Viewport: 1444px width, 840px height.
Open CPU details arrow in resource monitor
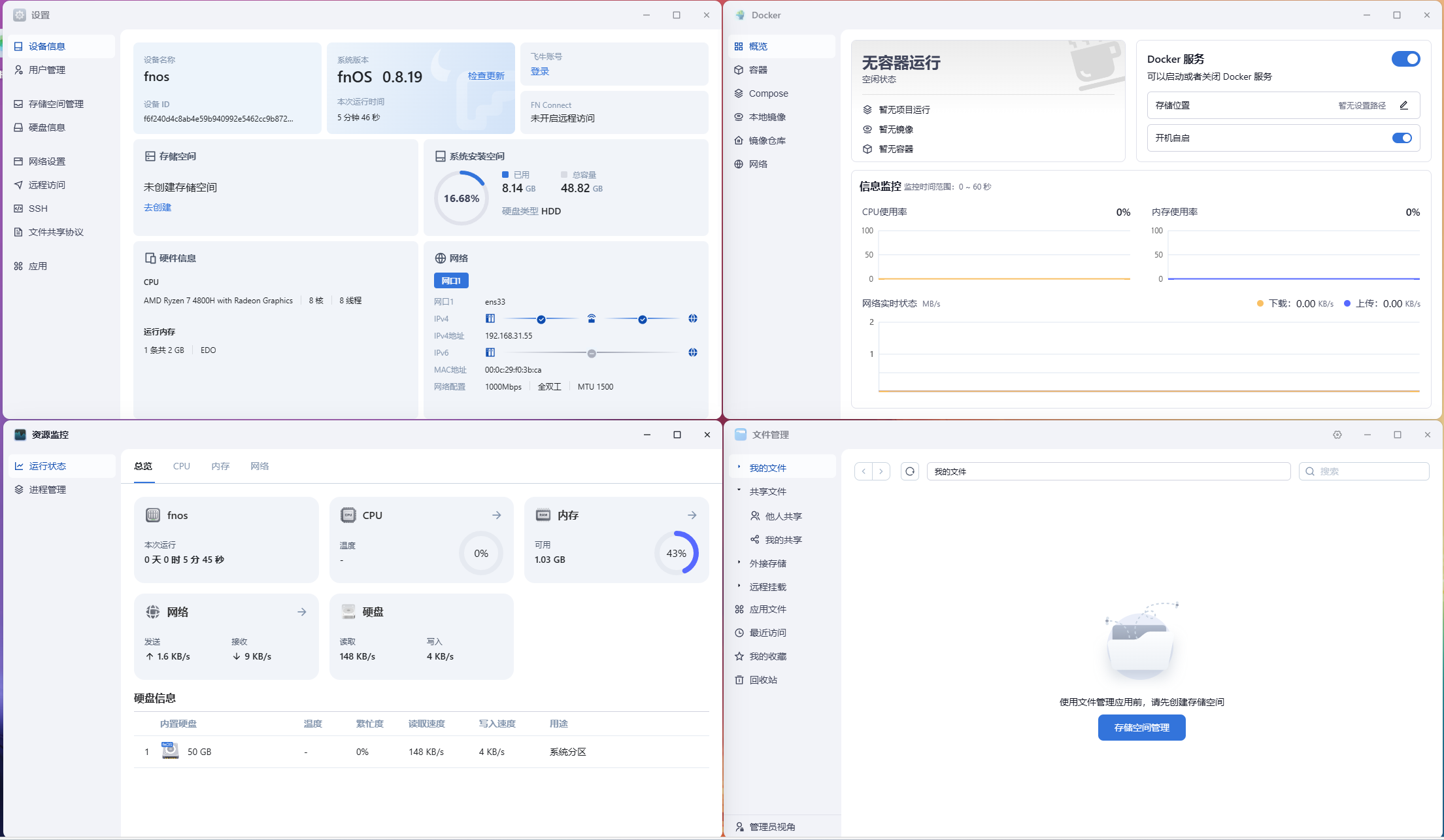pos(497,515)
